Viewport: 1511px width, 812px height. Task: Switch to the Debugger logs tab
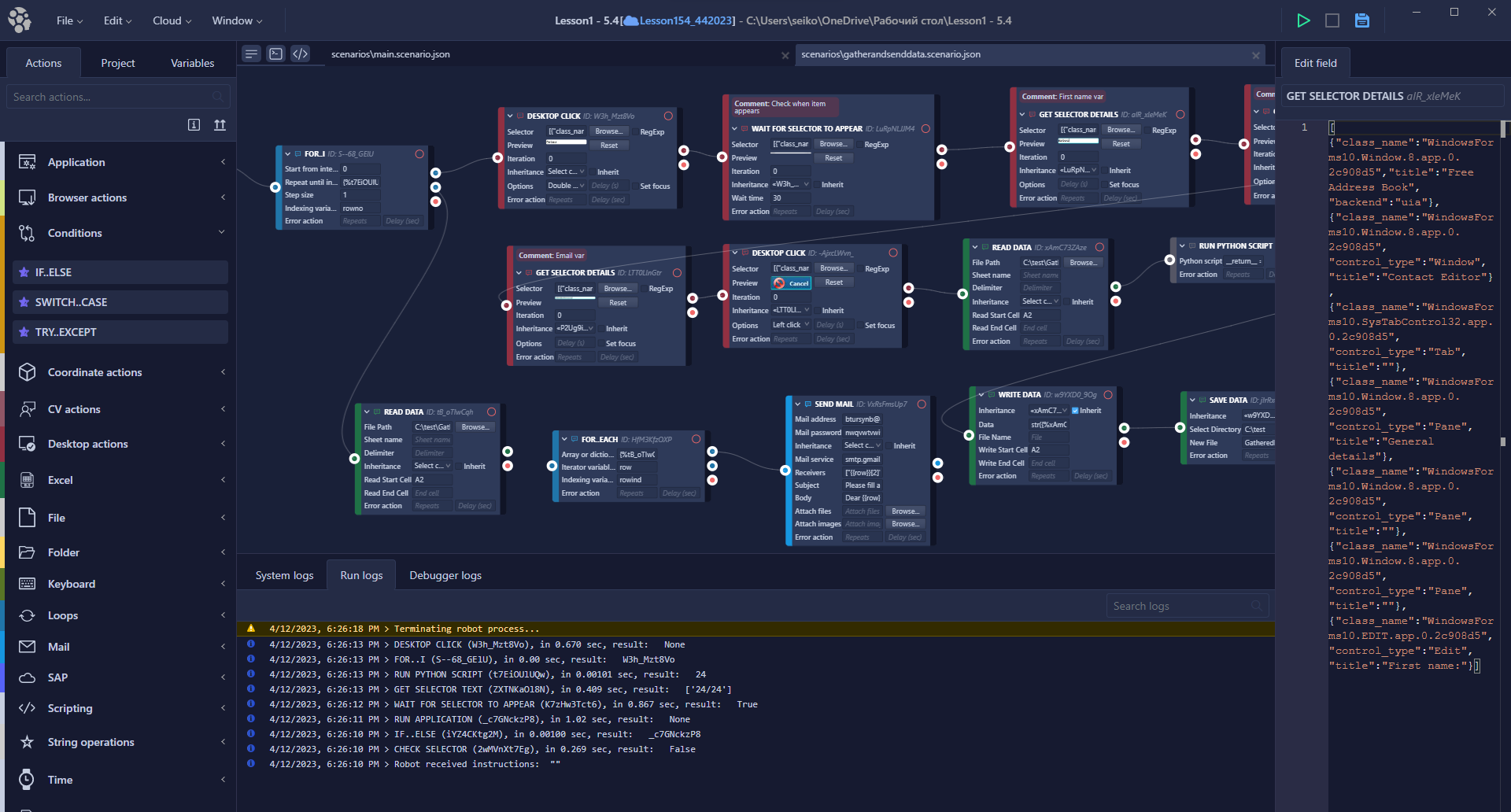(445, 575)
